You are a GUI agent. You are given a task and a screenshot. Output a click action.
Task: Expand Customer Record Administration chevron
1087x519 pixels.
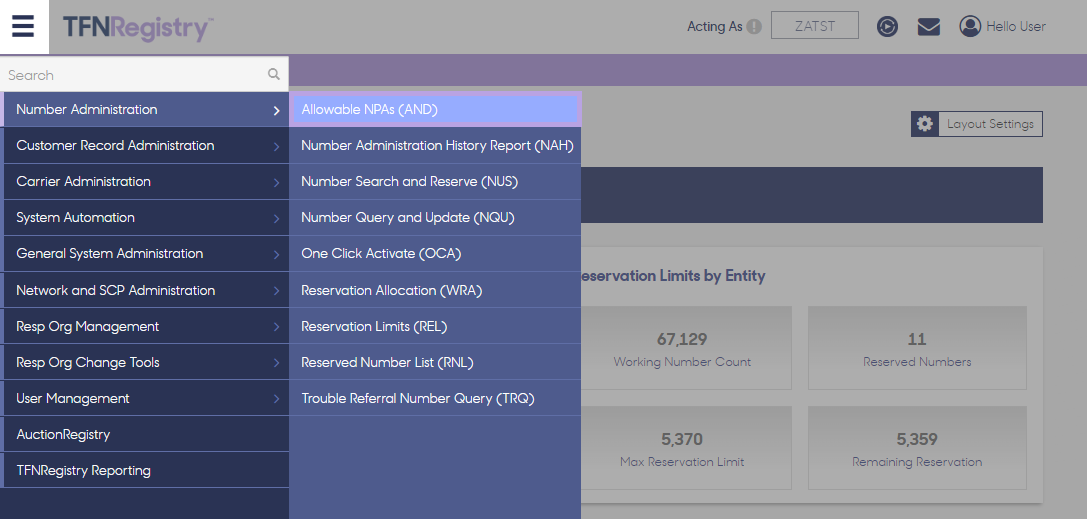click(277, 147)
